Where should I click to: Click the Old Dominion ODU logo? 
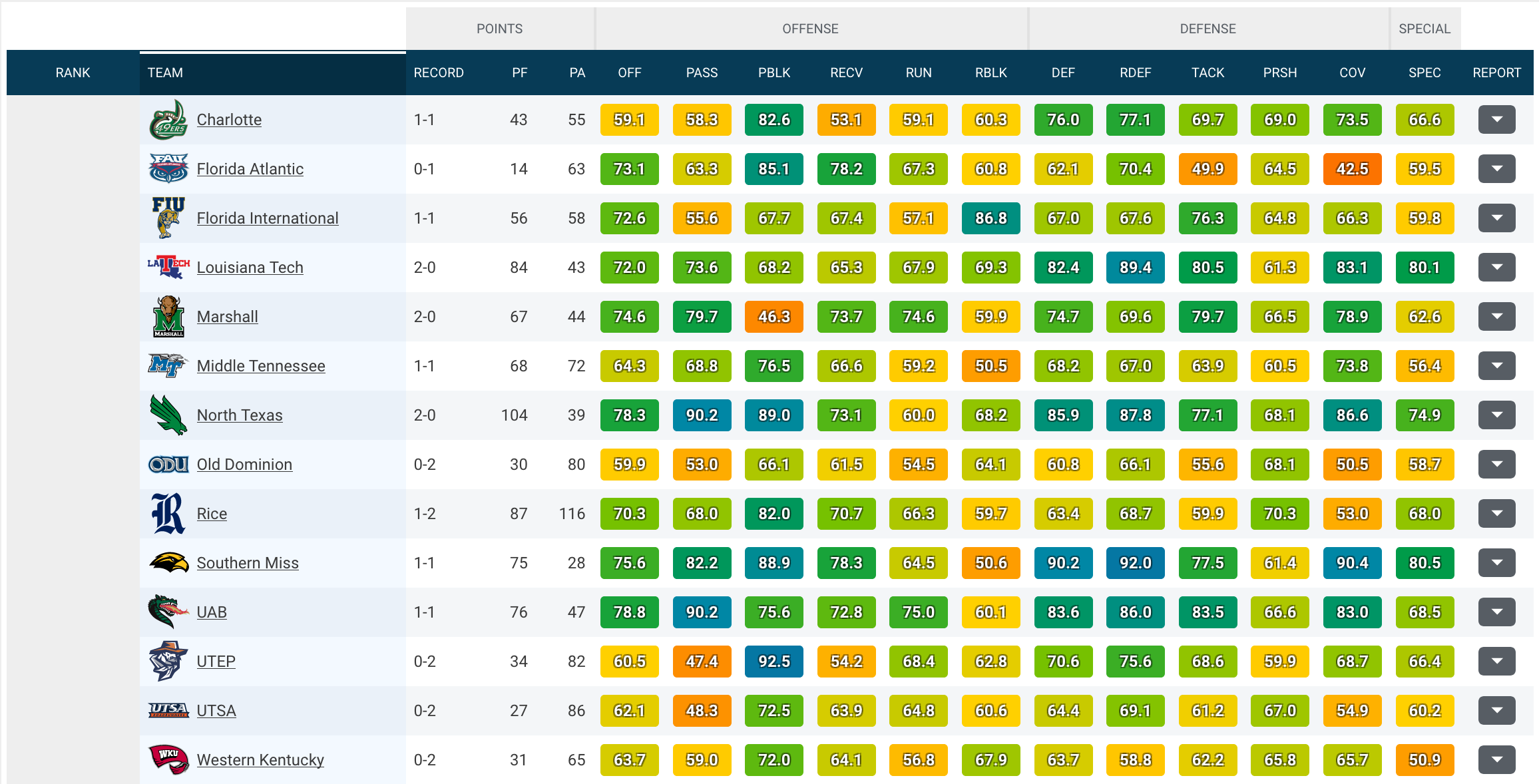(x=168, y=465)
